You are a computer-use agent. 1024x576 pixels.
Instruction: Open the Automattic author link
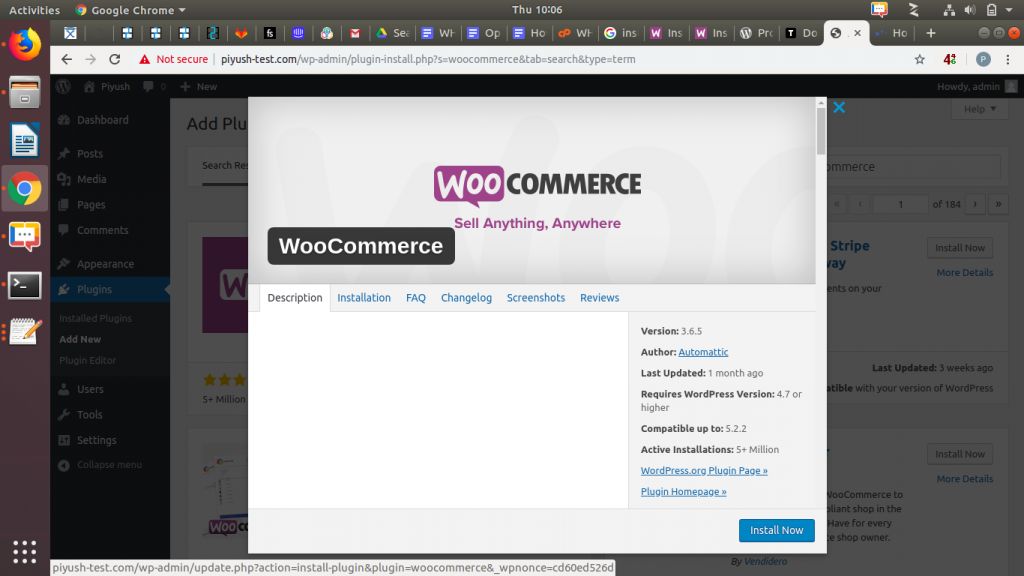click(x=703, y=352)
